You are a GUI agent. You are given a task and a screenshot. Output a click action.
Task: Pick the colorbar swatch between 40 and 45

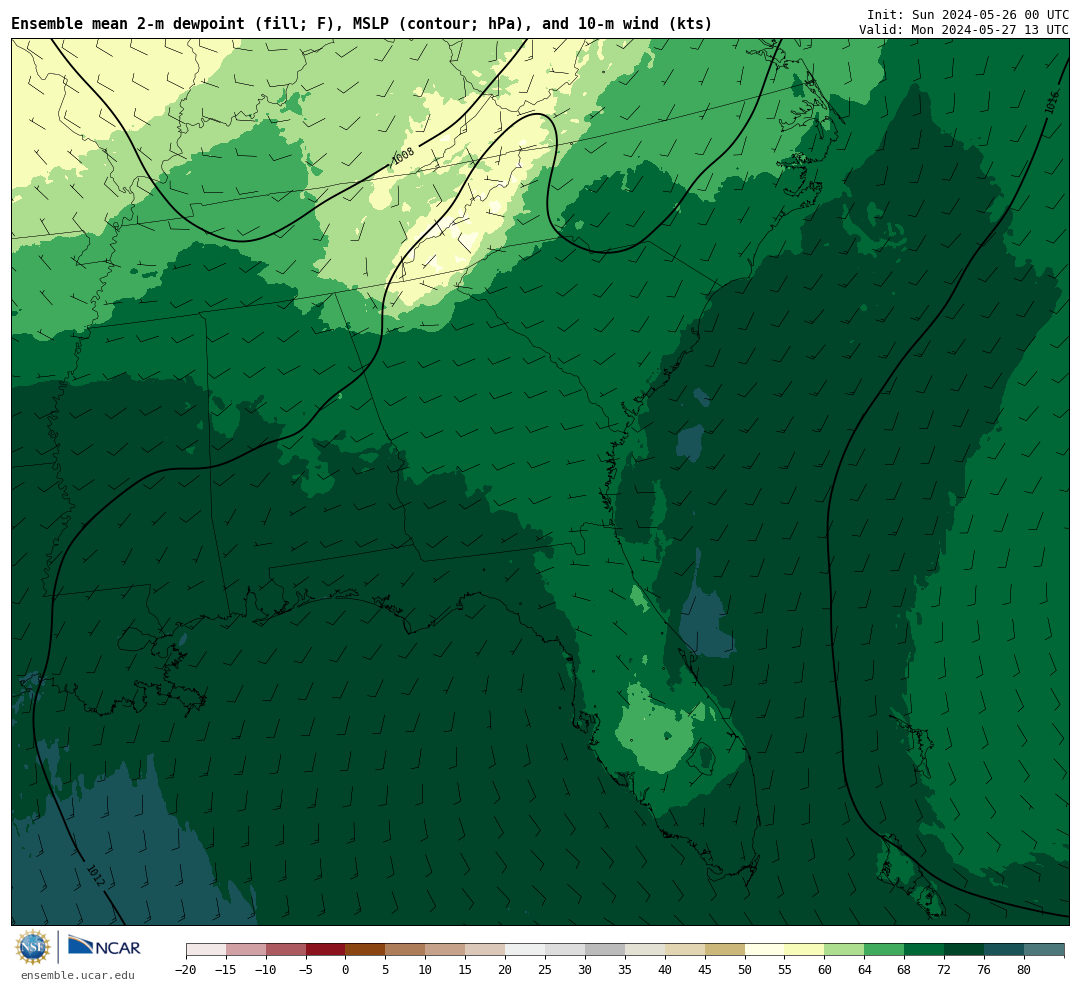click(685, 950)
